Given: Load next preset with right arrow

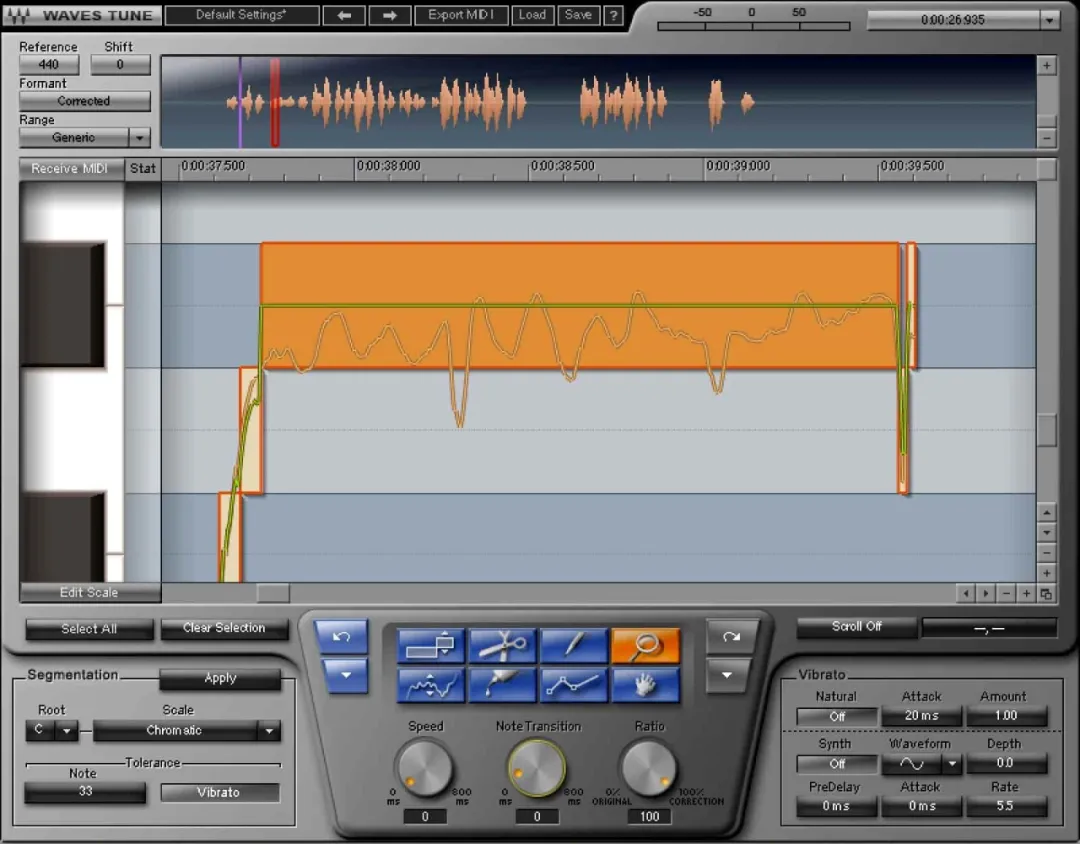Looking at the screenshot, I should coord(390,15).
